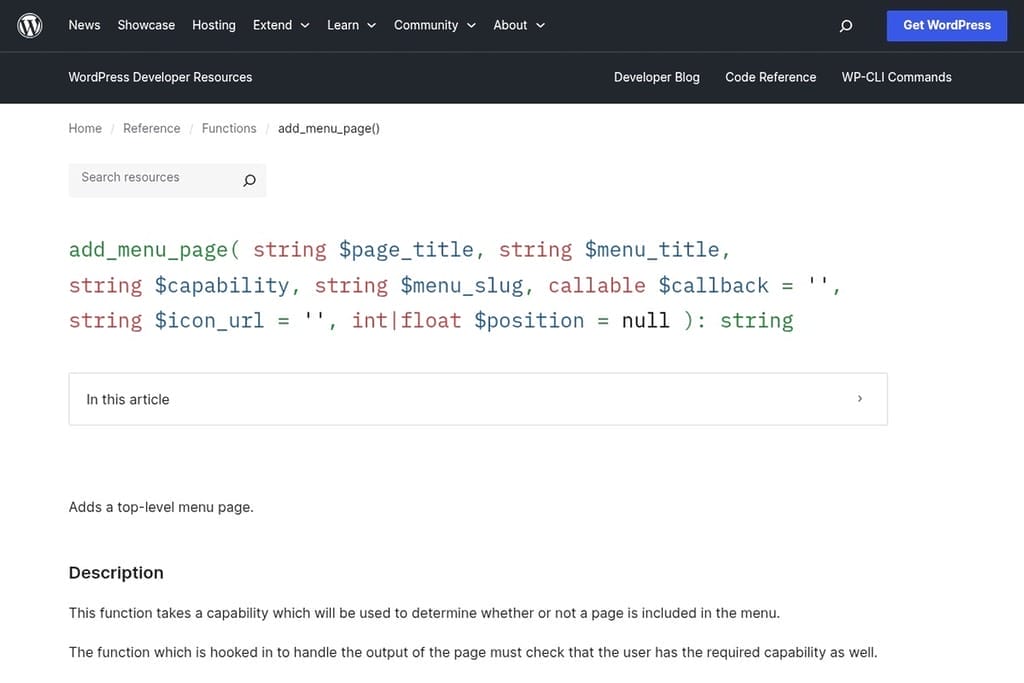Go to Code Reference
Viewport: 1024px width, 683px height.
coord(770,77)
